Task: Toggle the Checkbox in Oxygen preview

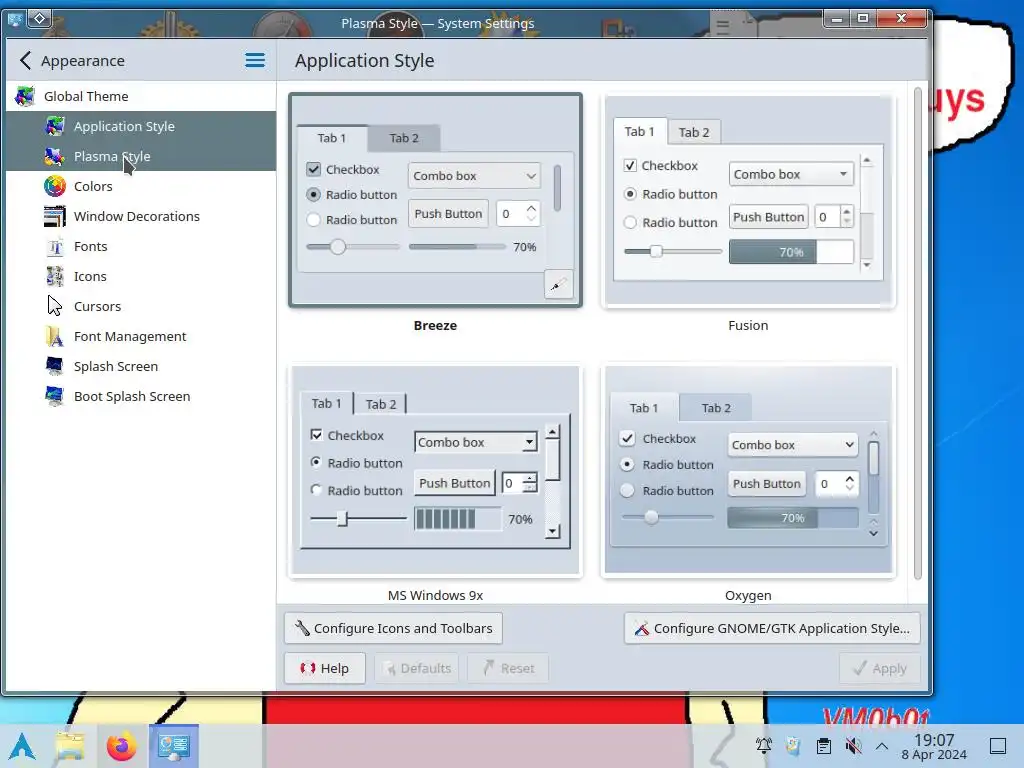Action: click(x=627, y=438)
